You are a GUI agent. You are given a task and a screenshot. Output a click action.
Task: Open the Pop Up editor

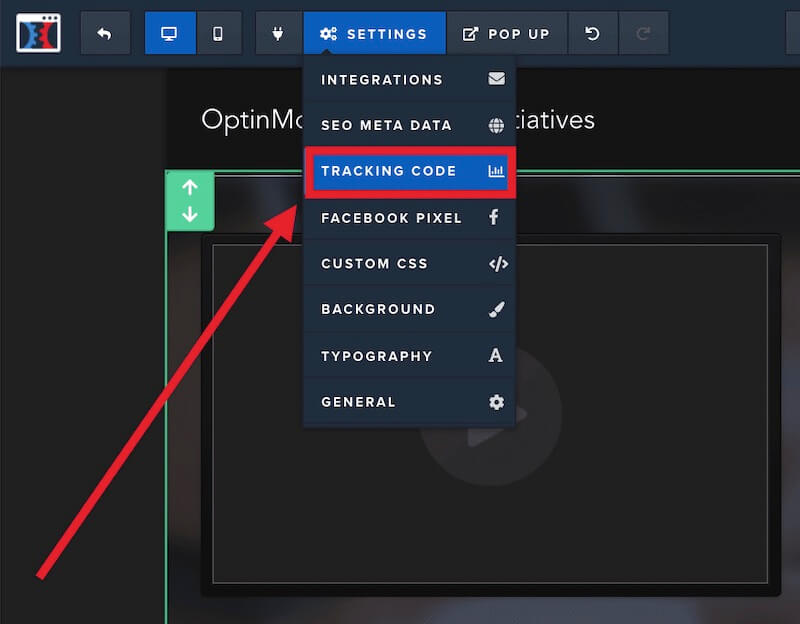[x=507, y=33]
